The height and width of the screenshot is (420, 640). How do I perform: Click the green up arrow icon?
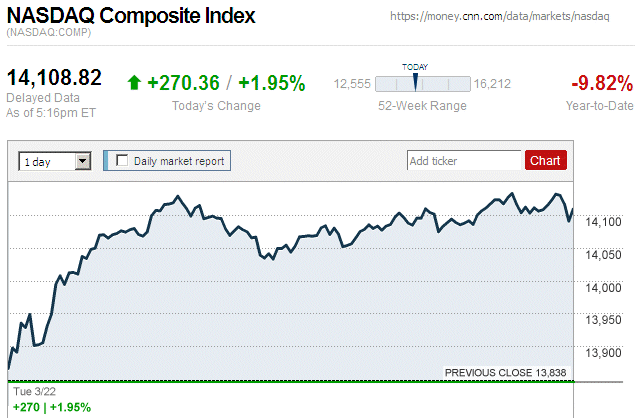click(x=134, y=83)
